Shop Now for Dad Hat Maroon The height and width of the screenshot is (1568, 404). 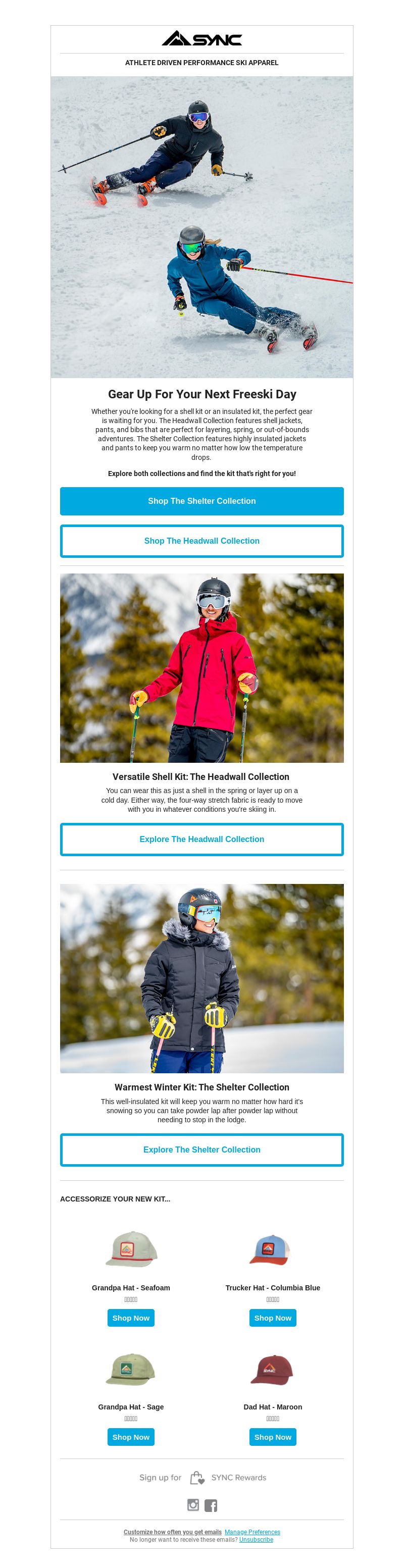(x=272, y=1437)
